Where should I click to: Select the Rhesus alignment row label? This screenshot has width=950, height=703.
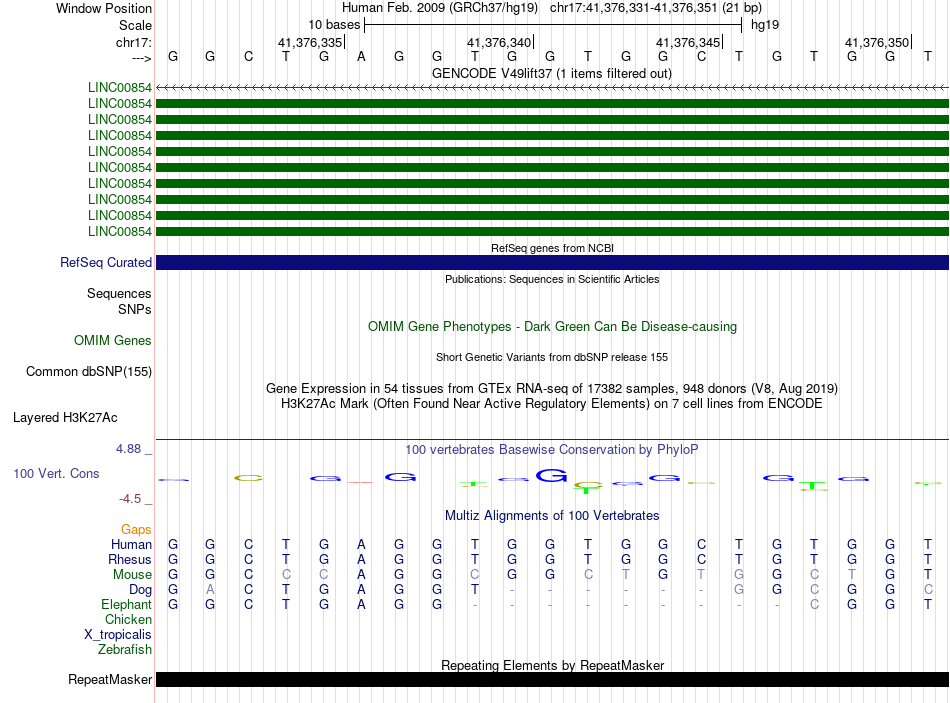[x=130, y=559]
